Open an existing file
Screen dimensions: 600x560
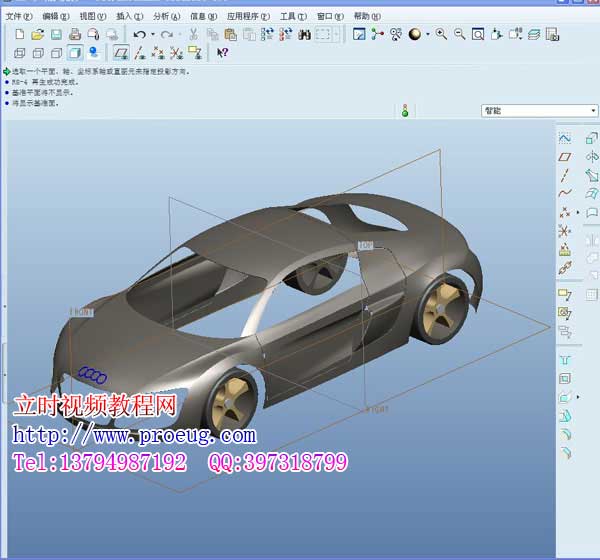tap(38, 34)
